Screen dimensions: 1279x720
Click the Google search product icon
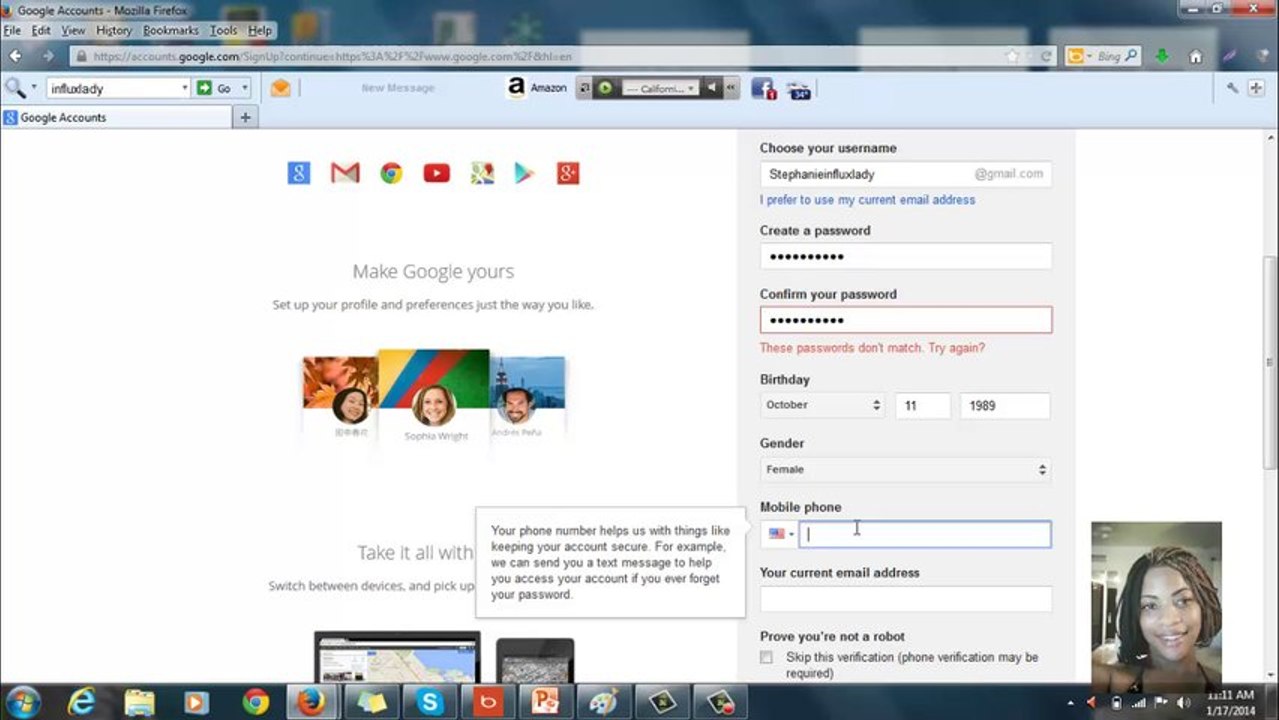(x=299, y=173)
